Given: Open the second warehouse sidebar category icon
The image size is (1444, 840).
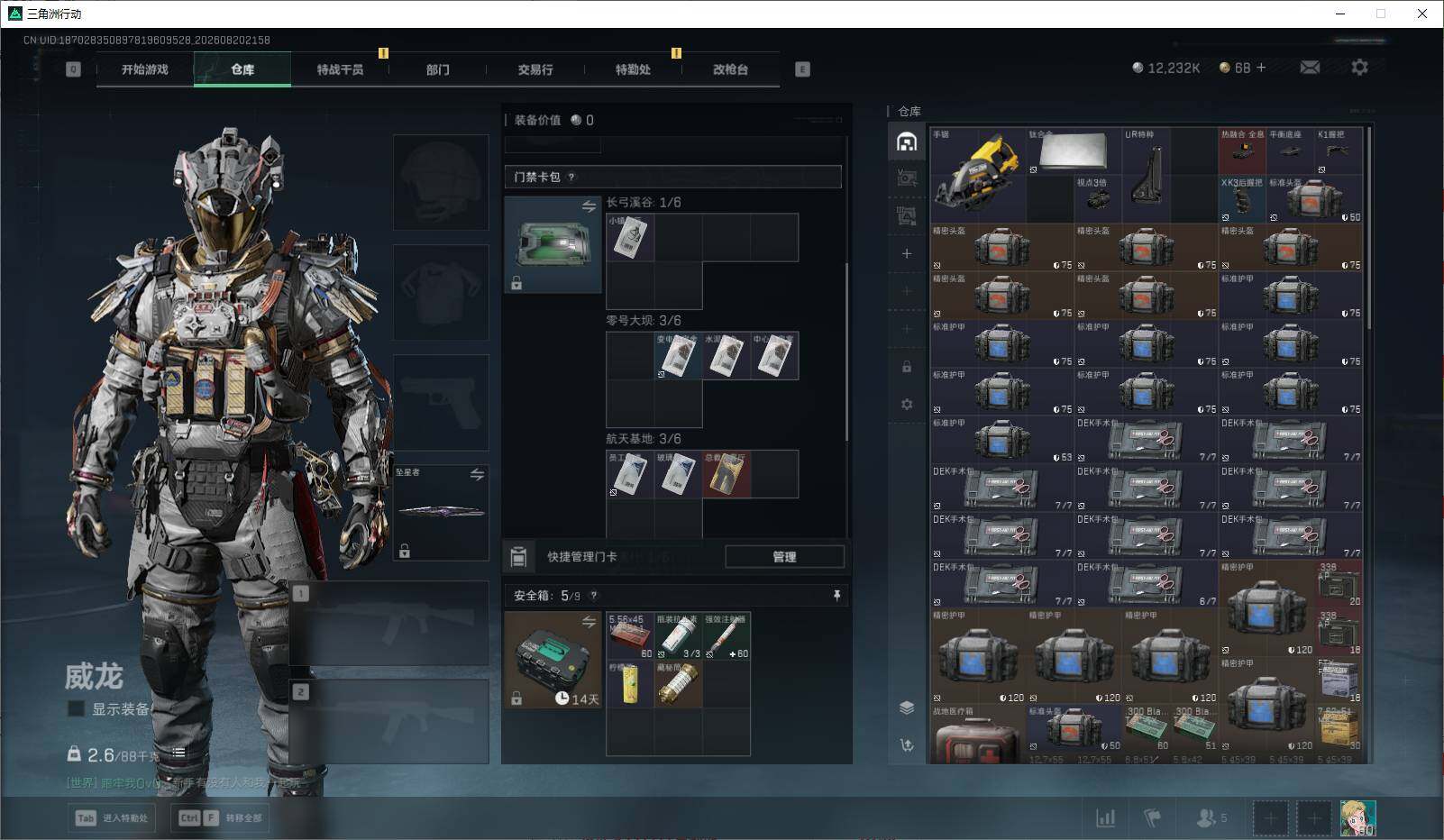Looking at the screenshot, I should point(907,178).
